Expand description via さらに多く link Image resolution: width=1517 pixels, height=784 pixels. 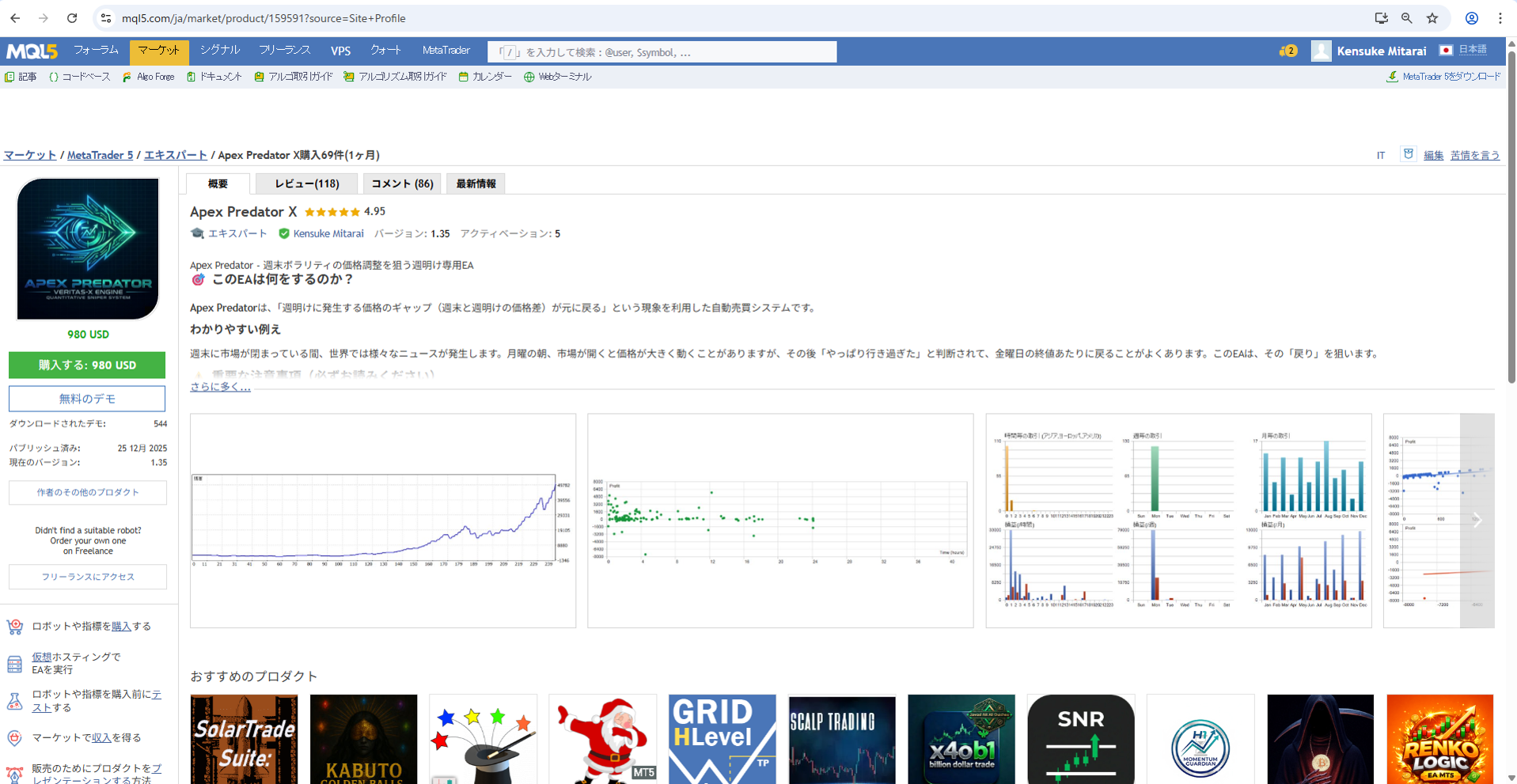click(x=220, y=387)
